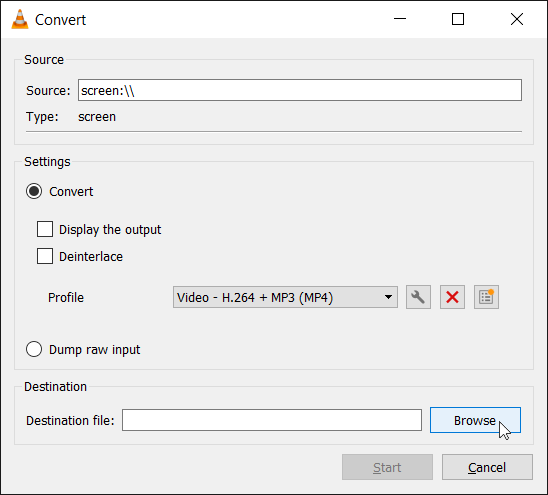548x495 pixels.
Task: Select Dump raw input option
Action: [x=34, y=349]
